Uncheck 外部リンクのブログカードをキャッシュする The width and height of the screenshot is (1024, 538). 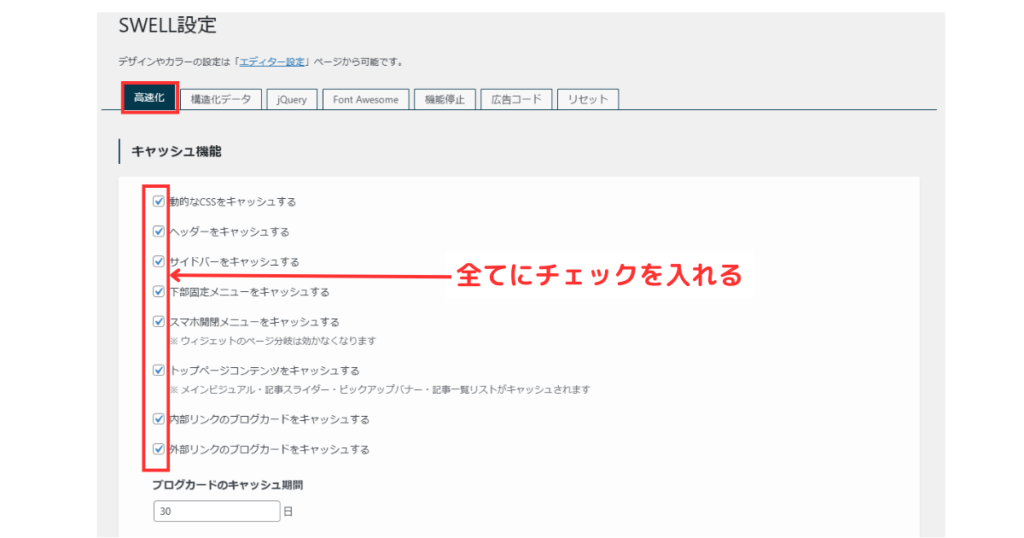(159, 449)
